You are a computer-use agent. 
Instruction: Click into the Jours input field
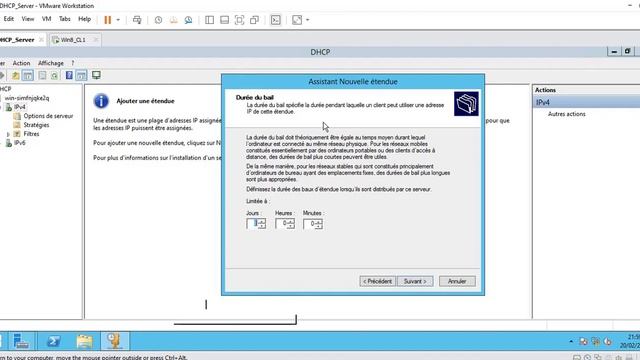pos(252,223)
